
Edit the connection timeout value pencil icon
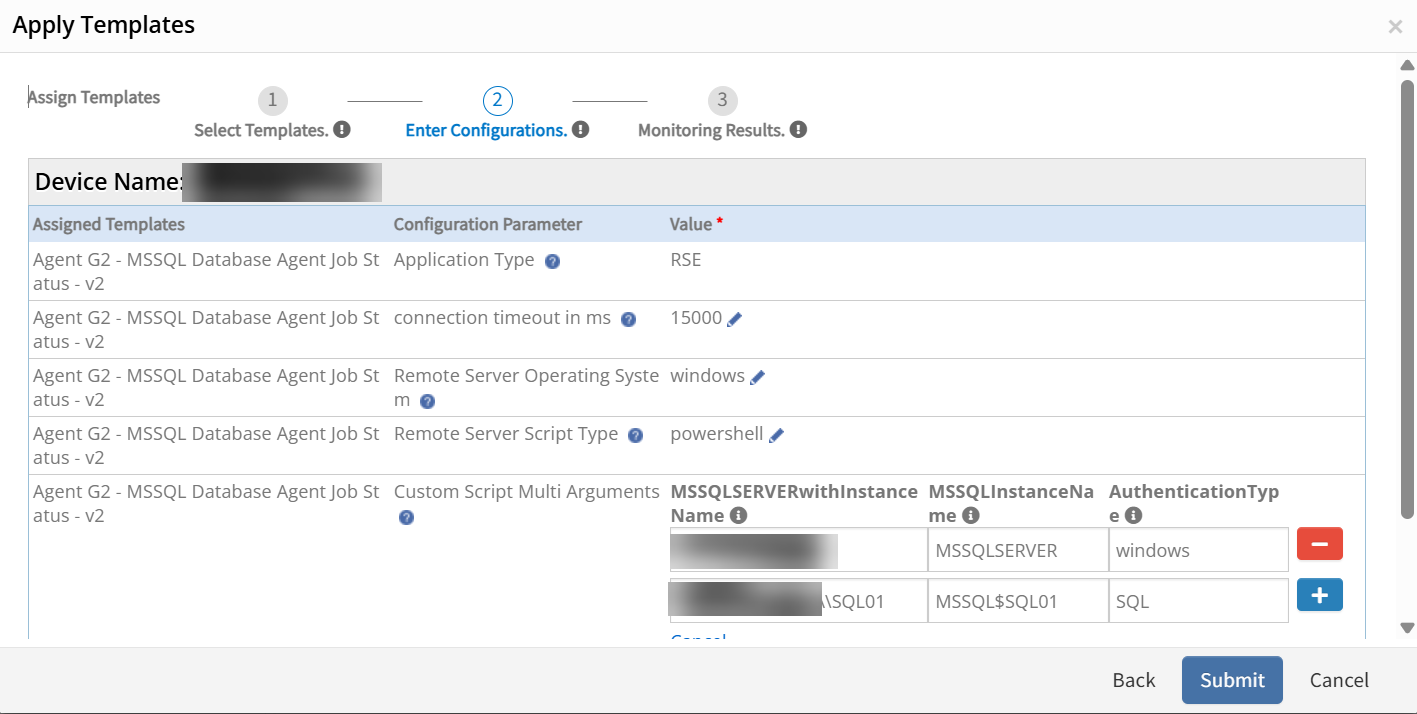pos(735,319)
